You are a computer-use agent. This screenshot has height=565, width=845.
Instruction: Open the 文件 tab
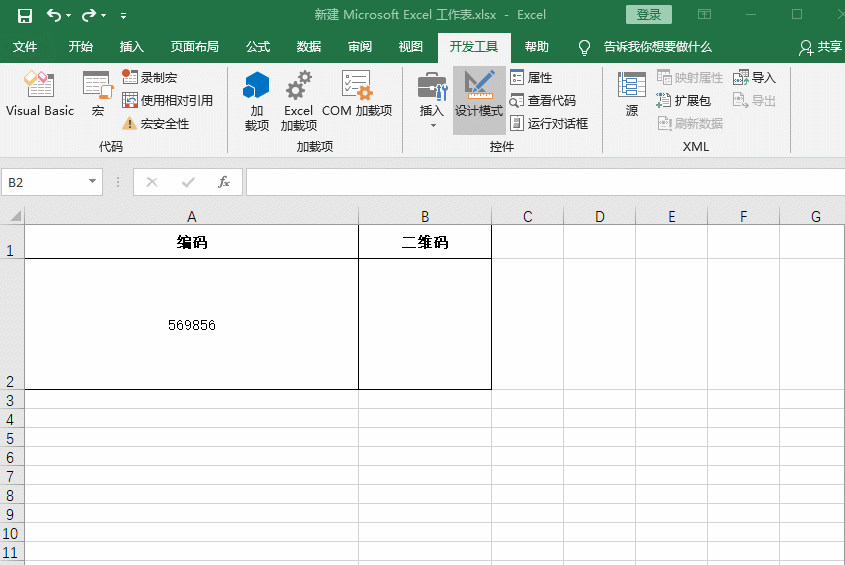[x=25, y=47]
